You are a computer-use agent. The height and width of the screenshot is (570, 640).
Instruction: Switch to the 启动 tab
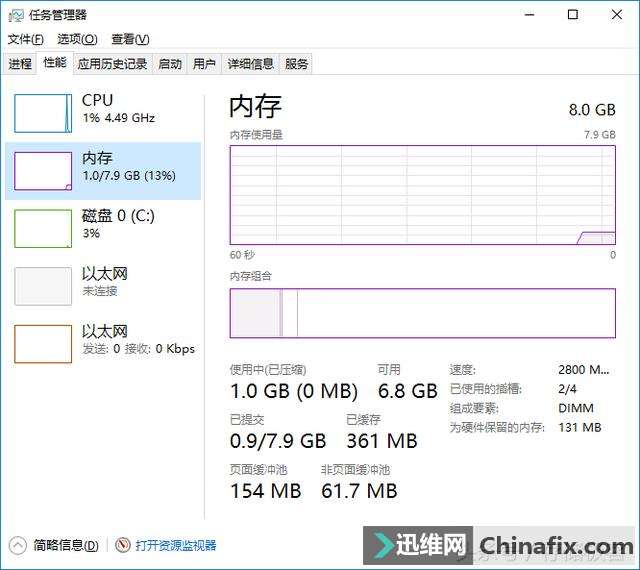(x=170, y=64)
